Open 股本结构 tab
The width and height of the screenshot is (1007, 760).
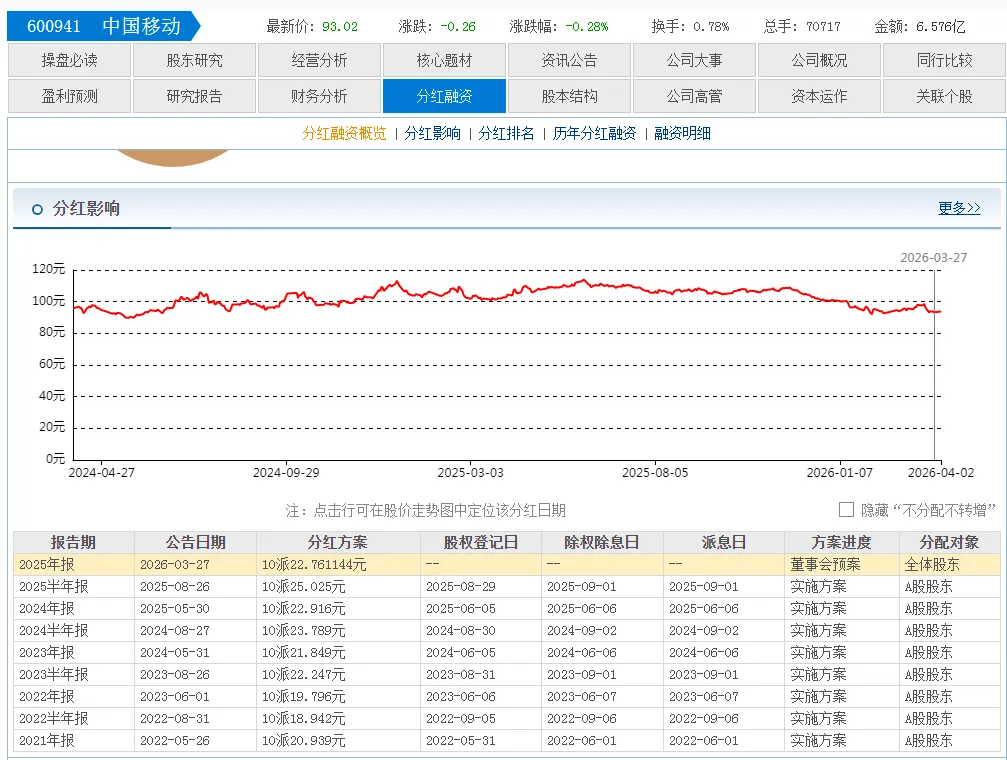569,96
